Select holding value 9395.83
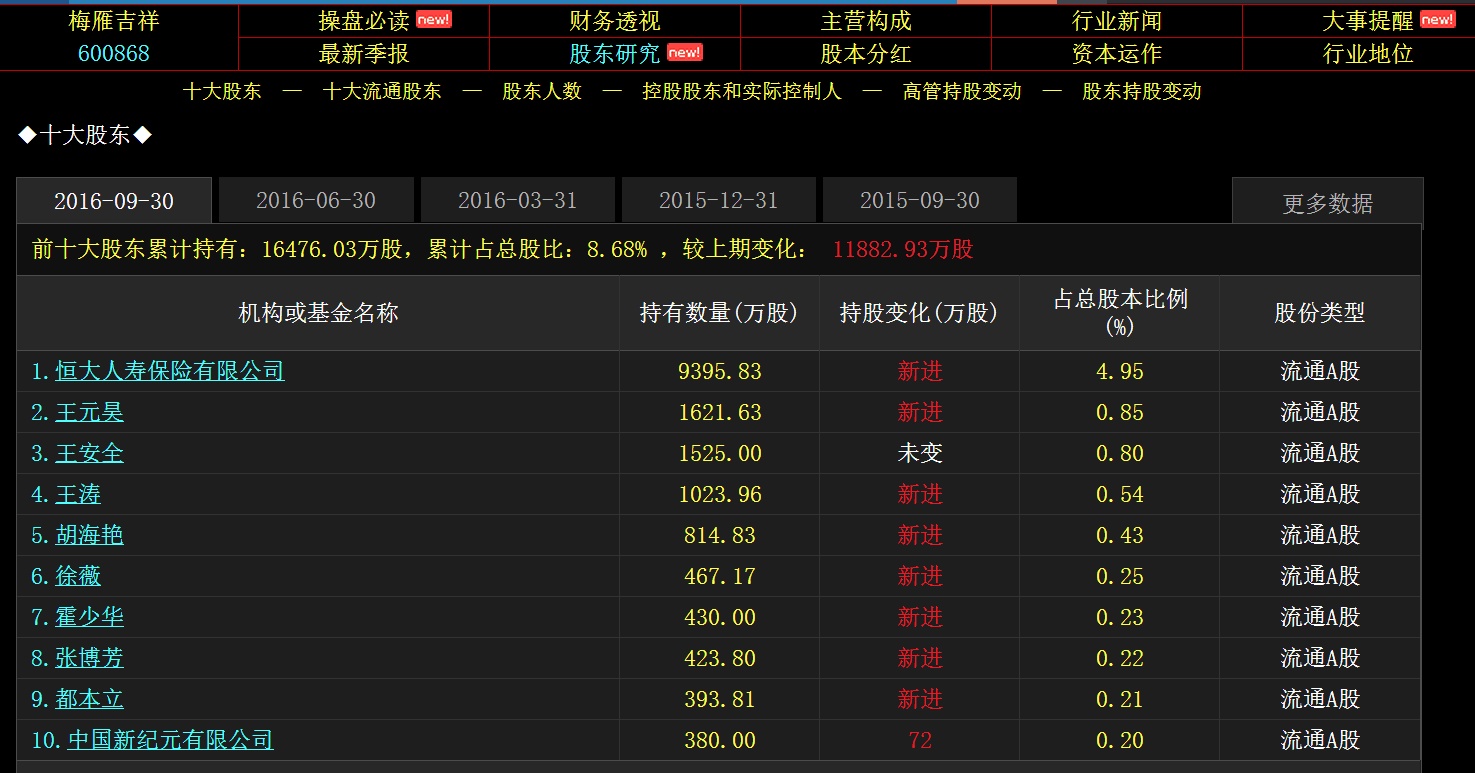 coord(720,372)
